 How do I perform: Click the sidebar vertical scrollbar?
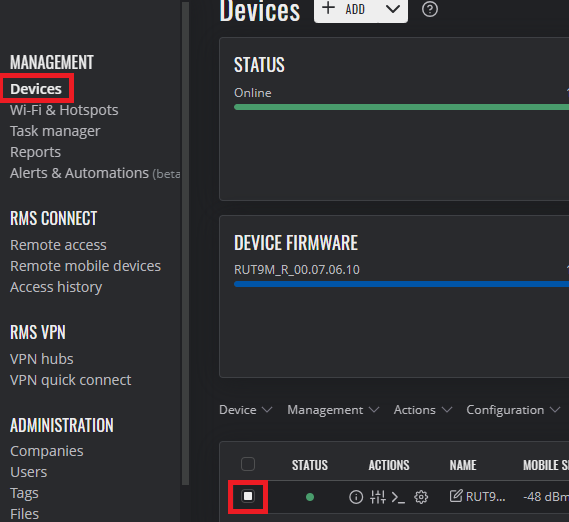click(x=185, y=243)
